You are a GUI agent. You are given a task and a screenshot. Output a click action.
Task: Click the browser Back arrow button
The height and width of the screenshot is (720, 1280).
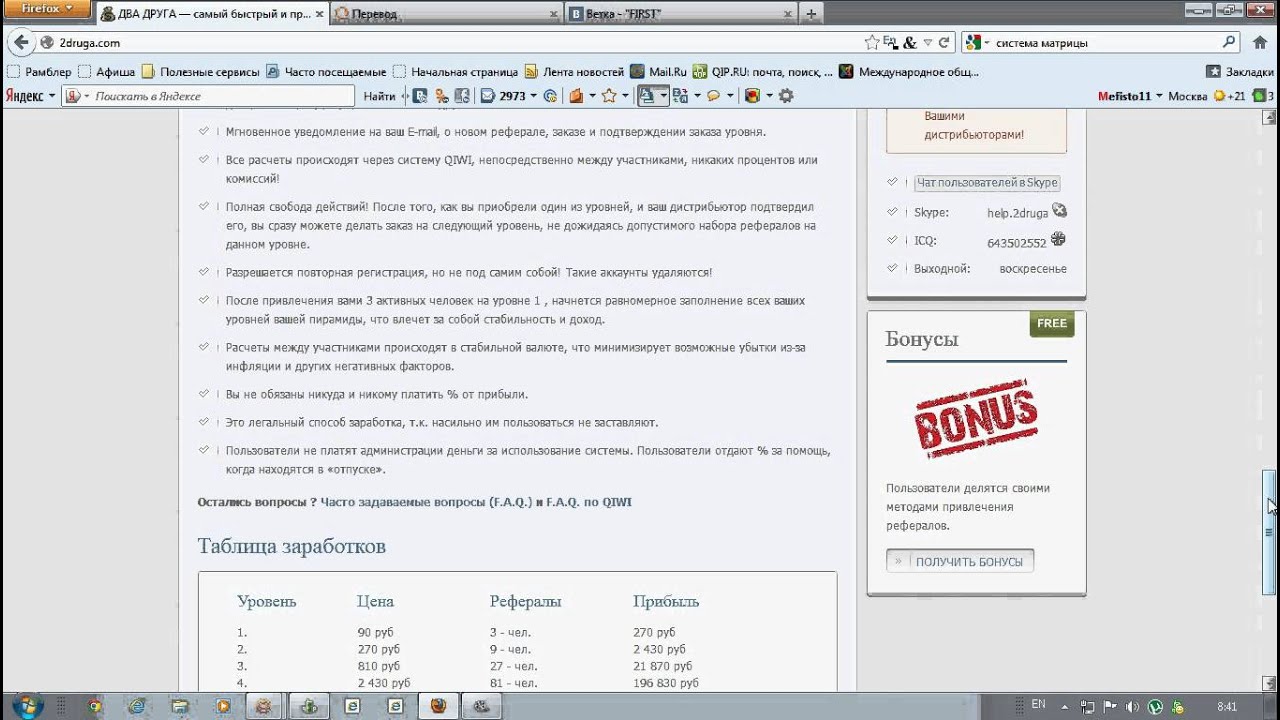19,43
